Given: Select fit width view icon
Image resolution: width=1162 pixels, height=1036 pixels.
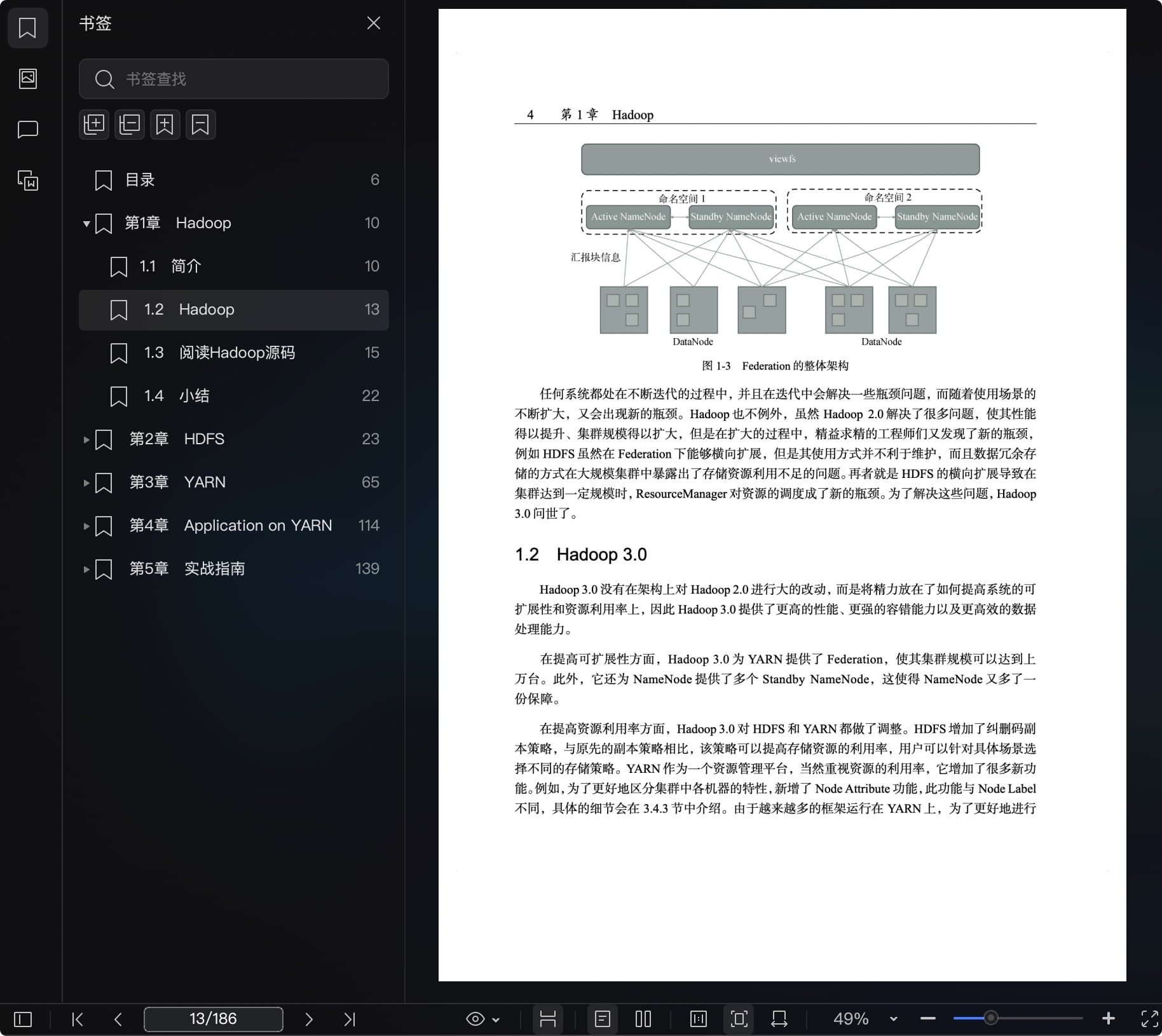Looking at the screenshot, I should point(779,1019).
